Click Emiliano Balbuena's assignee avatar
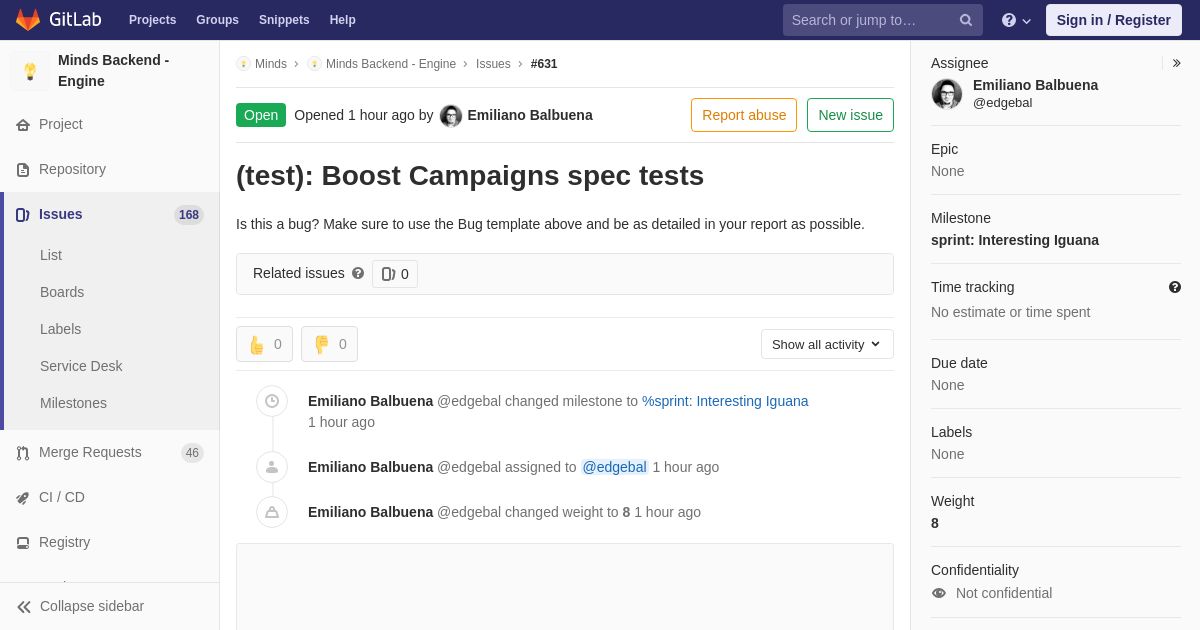The image size is (1200, 630). pos(947,94)
